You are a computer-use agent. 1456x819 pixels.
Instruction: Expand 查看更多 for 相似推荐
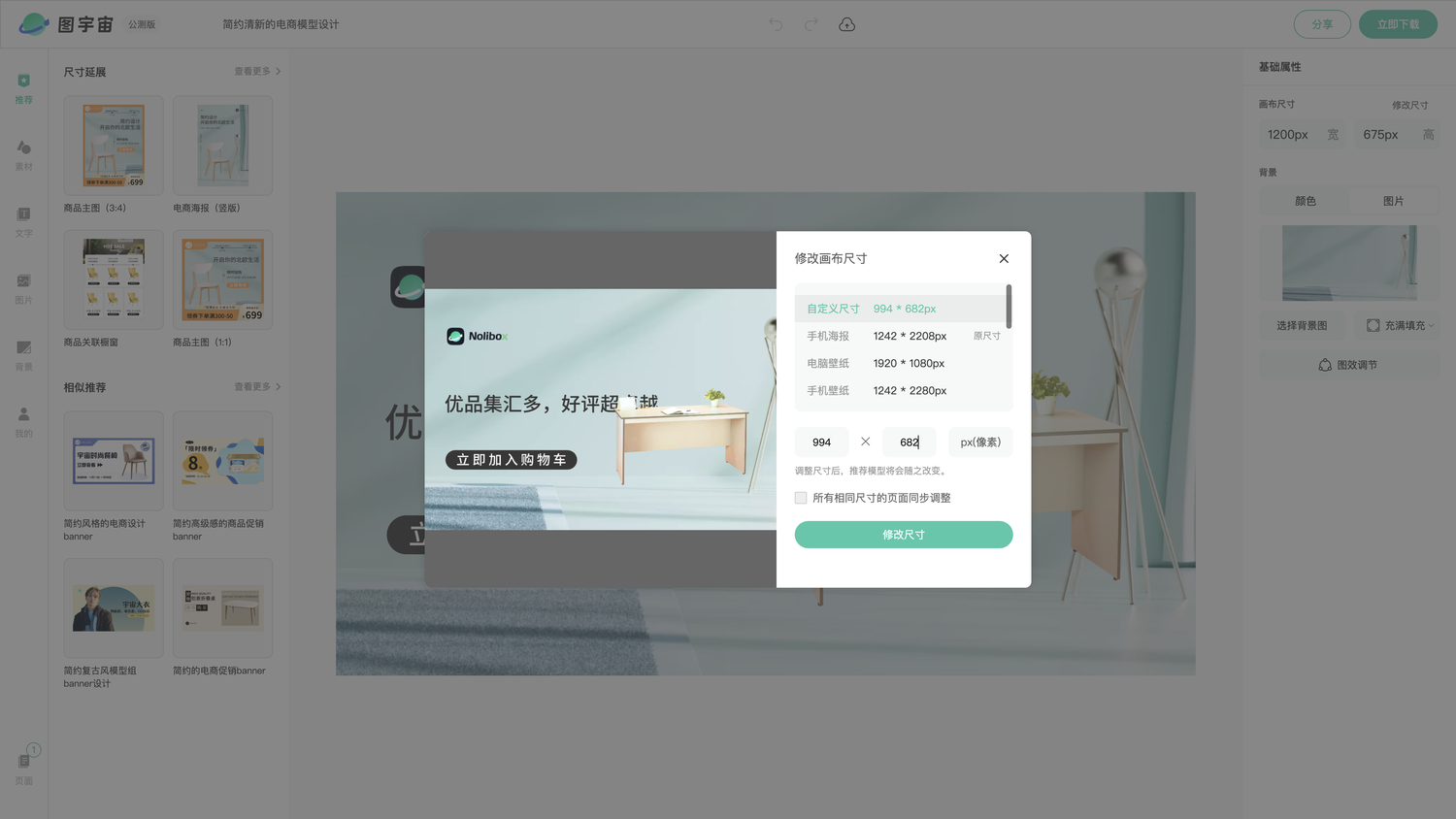click(257, 387)
